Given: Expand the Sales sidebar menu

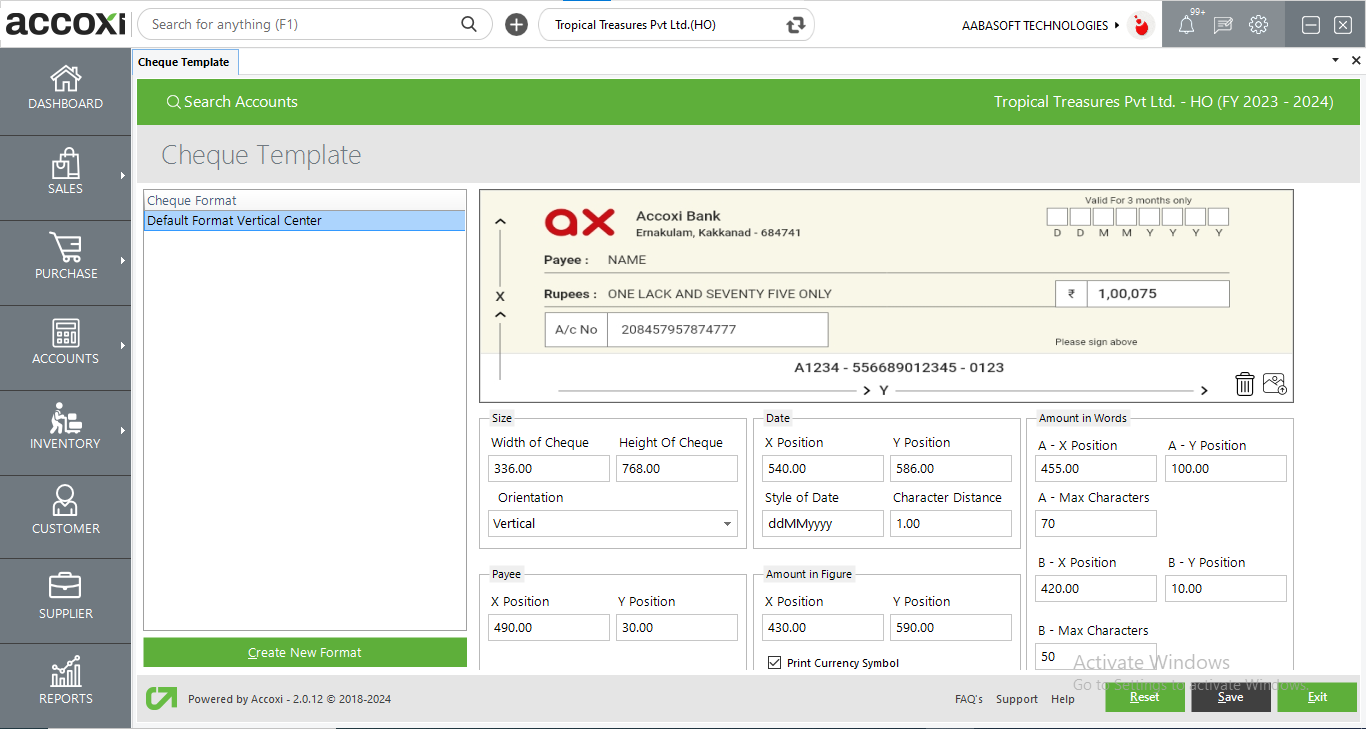Looking at the screenshot, I should point(66,173).
